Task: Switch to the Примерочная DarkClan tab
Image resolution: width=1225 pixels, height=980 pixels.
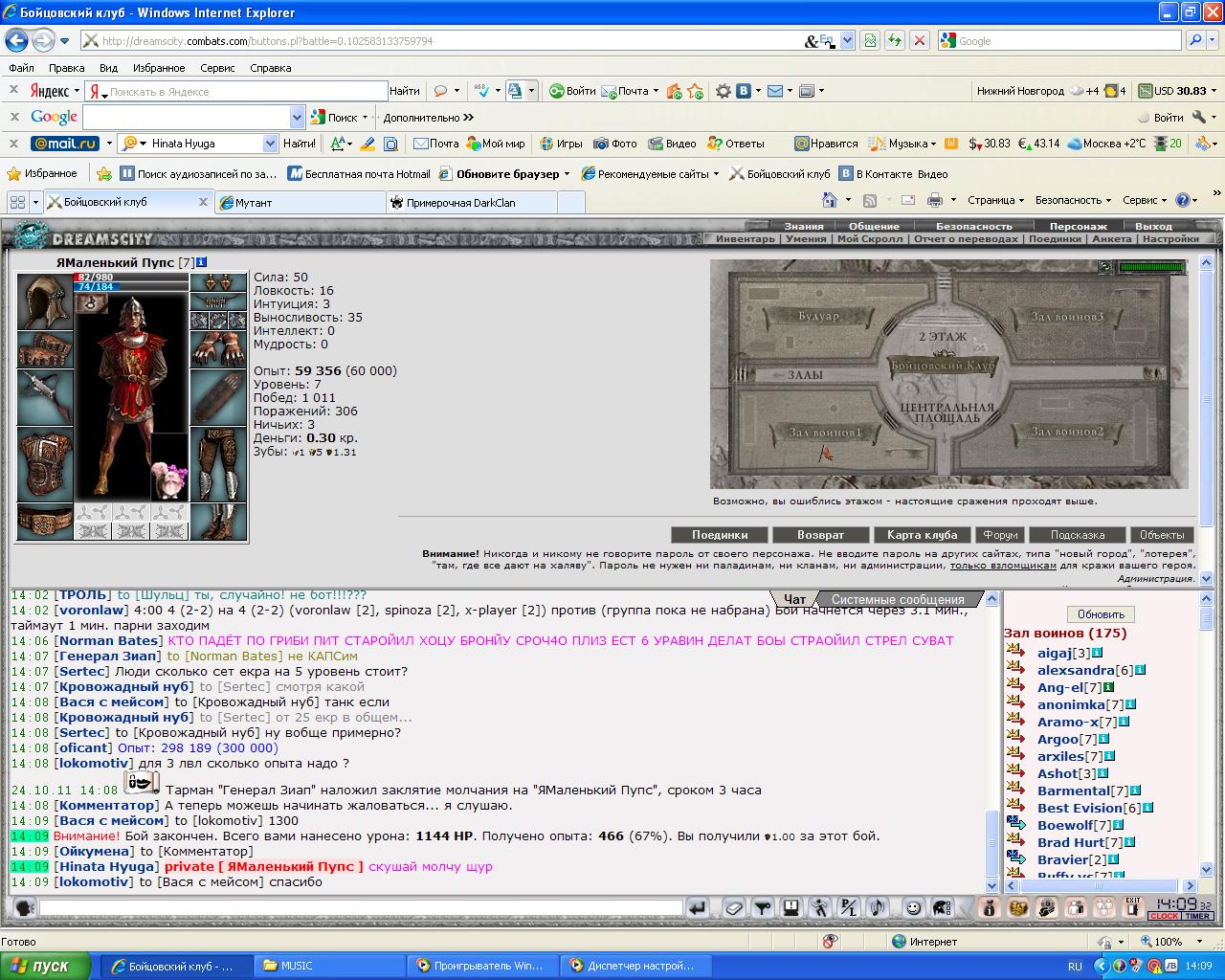Action: point(471,202)
